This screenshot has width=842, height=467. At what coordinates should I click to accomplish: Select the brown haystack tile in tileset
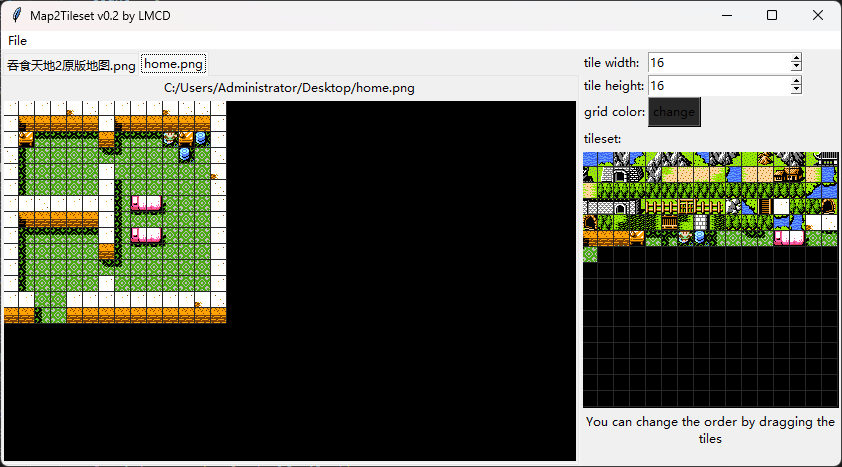point(767,159)
